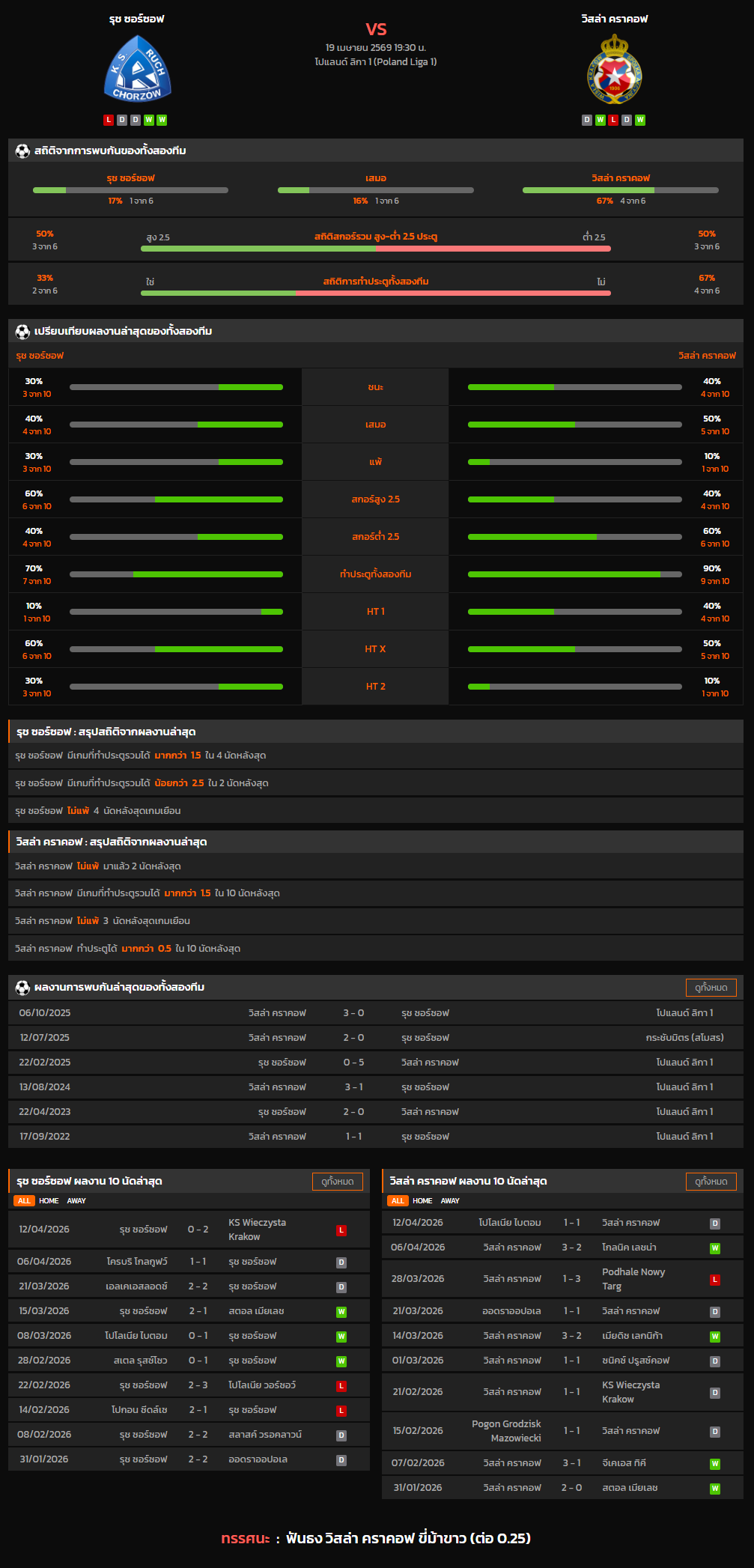Switch to AWAY tab in Ruch Chorzów results
This screenshot has height=1568, width=754.
coord(76,1201)
